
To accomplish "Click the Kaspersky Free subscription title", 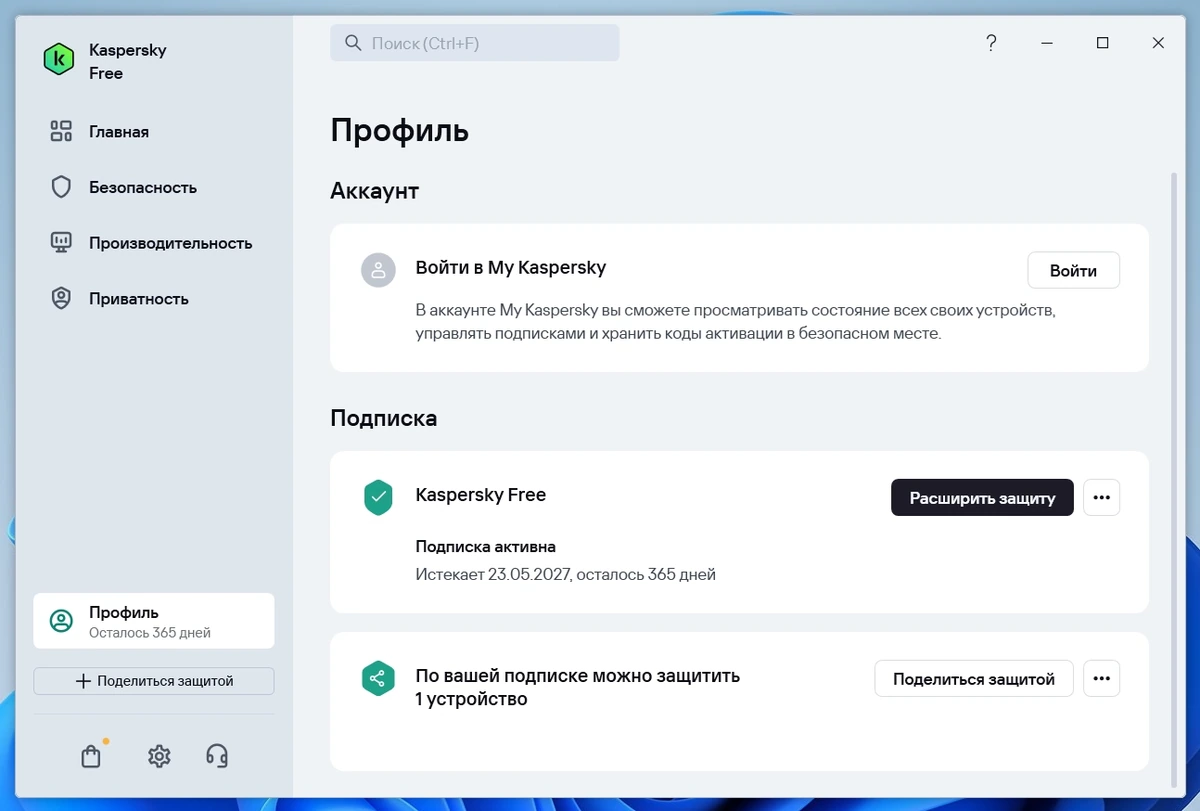I will [x=481, y=494].
